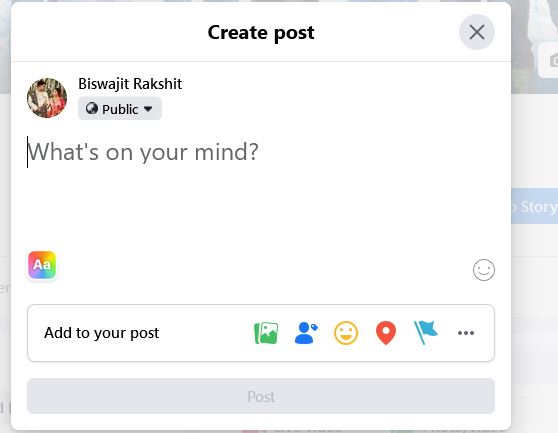
Task: Open Feeling/Activity via yellow smiley icon
Action: (346, 333)
